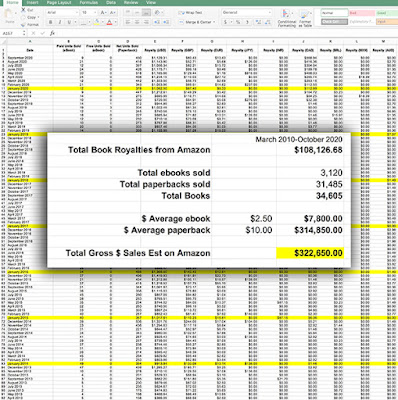Open the Insert tab

pos(32,3)
